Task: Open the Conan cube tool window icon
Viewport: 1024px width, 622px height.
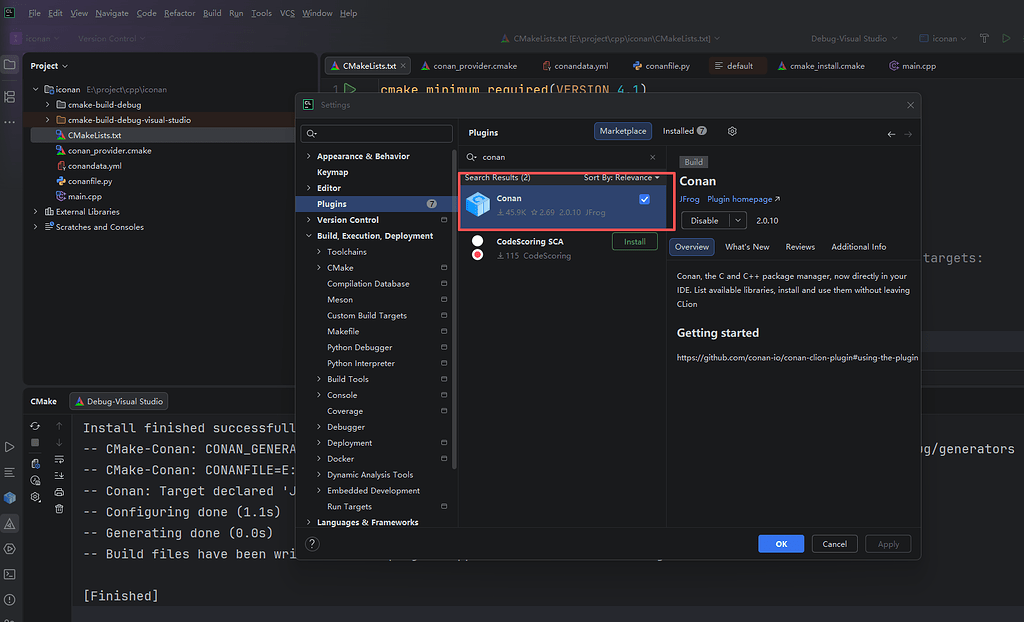Action: point(10,498)
